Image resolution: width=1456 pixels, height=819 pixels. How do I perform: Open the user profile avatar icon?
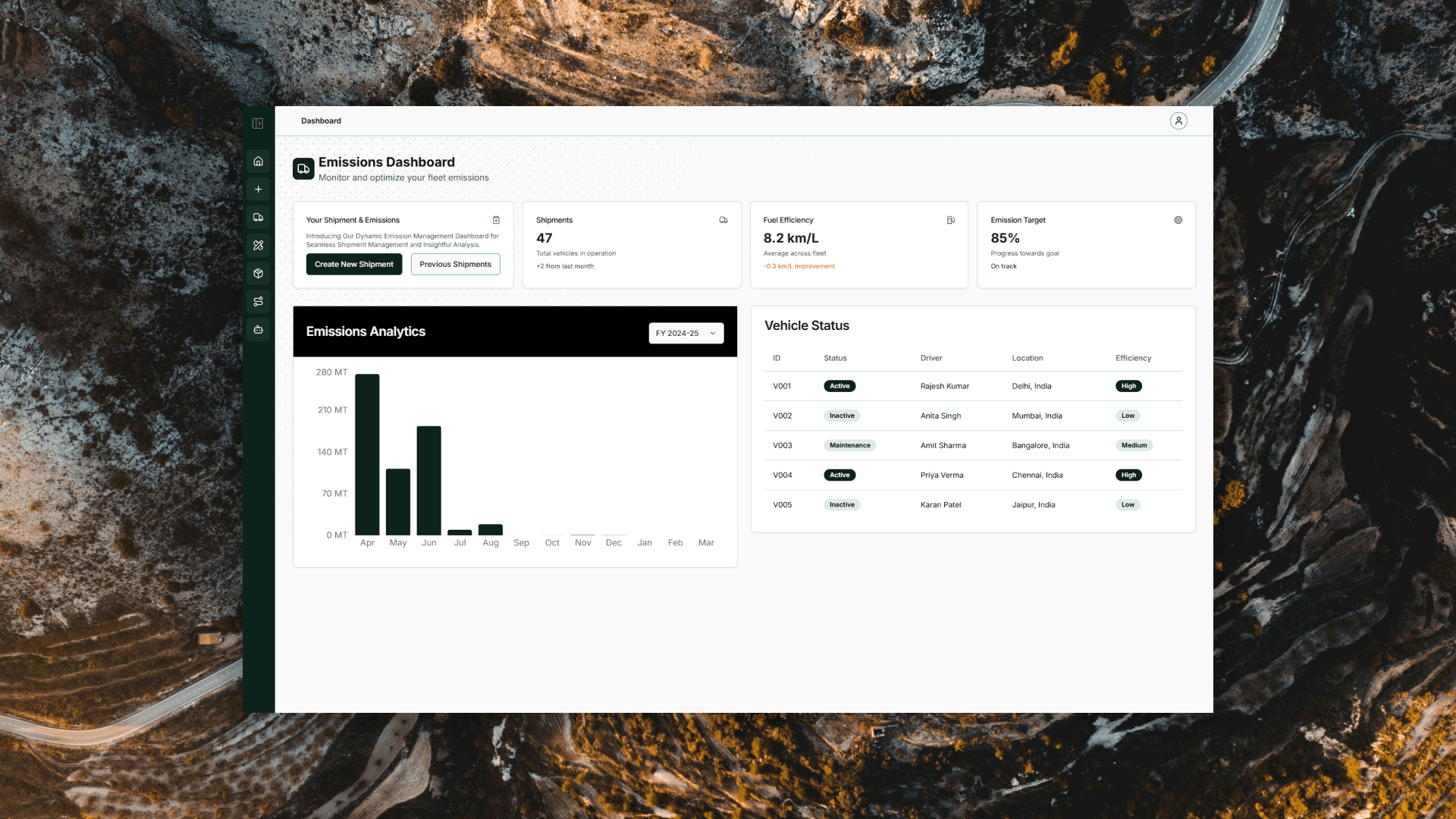1178,121
